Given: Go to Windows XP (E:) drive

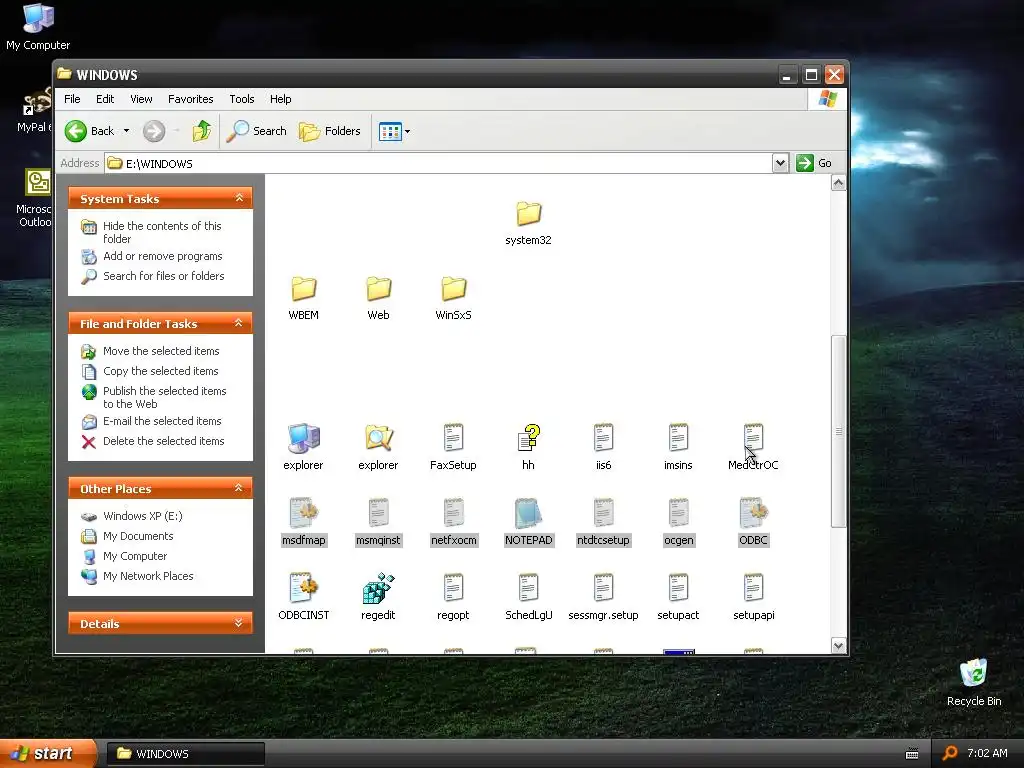Looking at the screenshot, I should (142, 516).
